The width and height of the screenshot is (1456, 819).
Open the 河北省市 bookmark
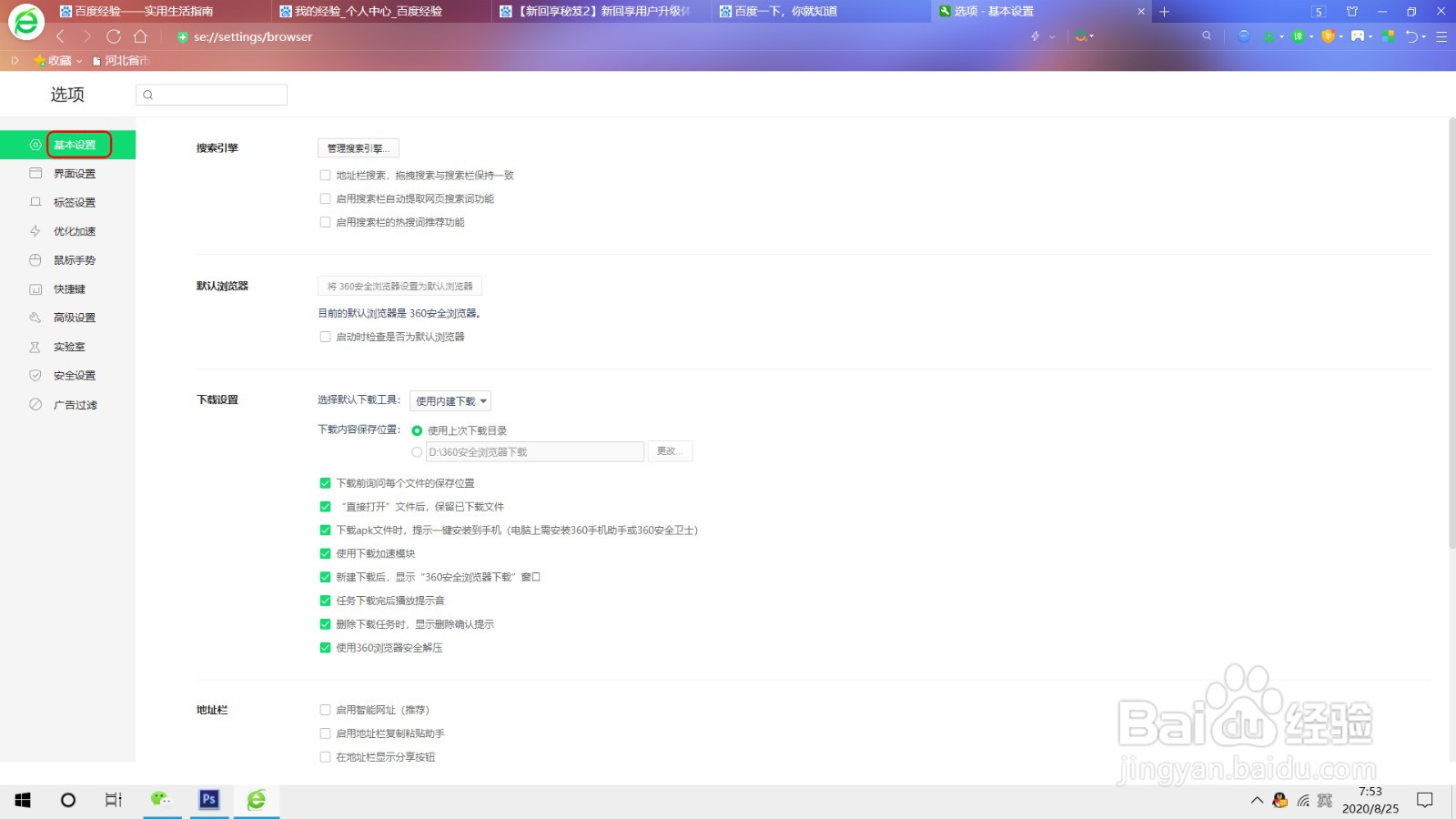point(121,60)
